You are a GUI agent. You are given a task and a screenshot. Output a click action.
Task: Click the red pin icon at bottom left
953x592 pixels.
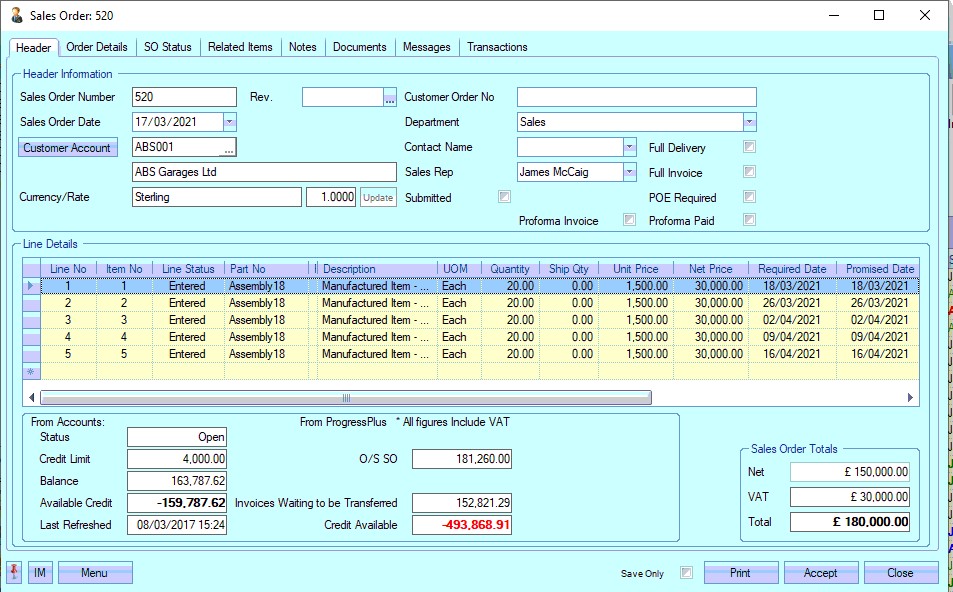click(15, 573)
